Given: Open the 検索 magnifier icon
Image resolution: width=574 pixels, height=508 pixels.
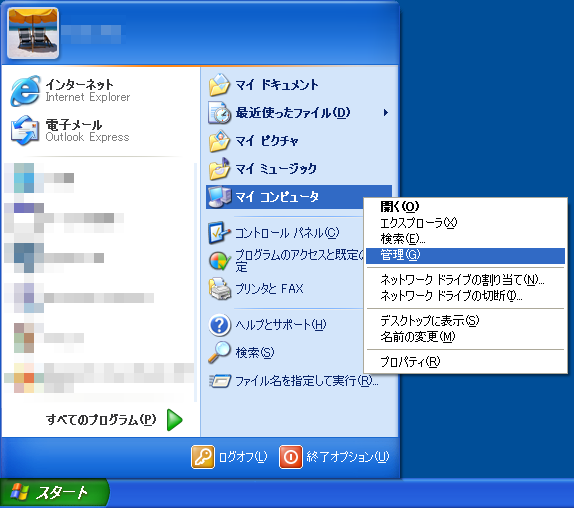Looking at the screenshot, I should (219, 352).
